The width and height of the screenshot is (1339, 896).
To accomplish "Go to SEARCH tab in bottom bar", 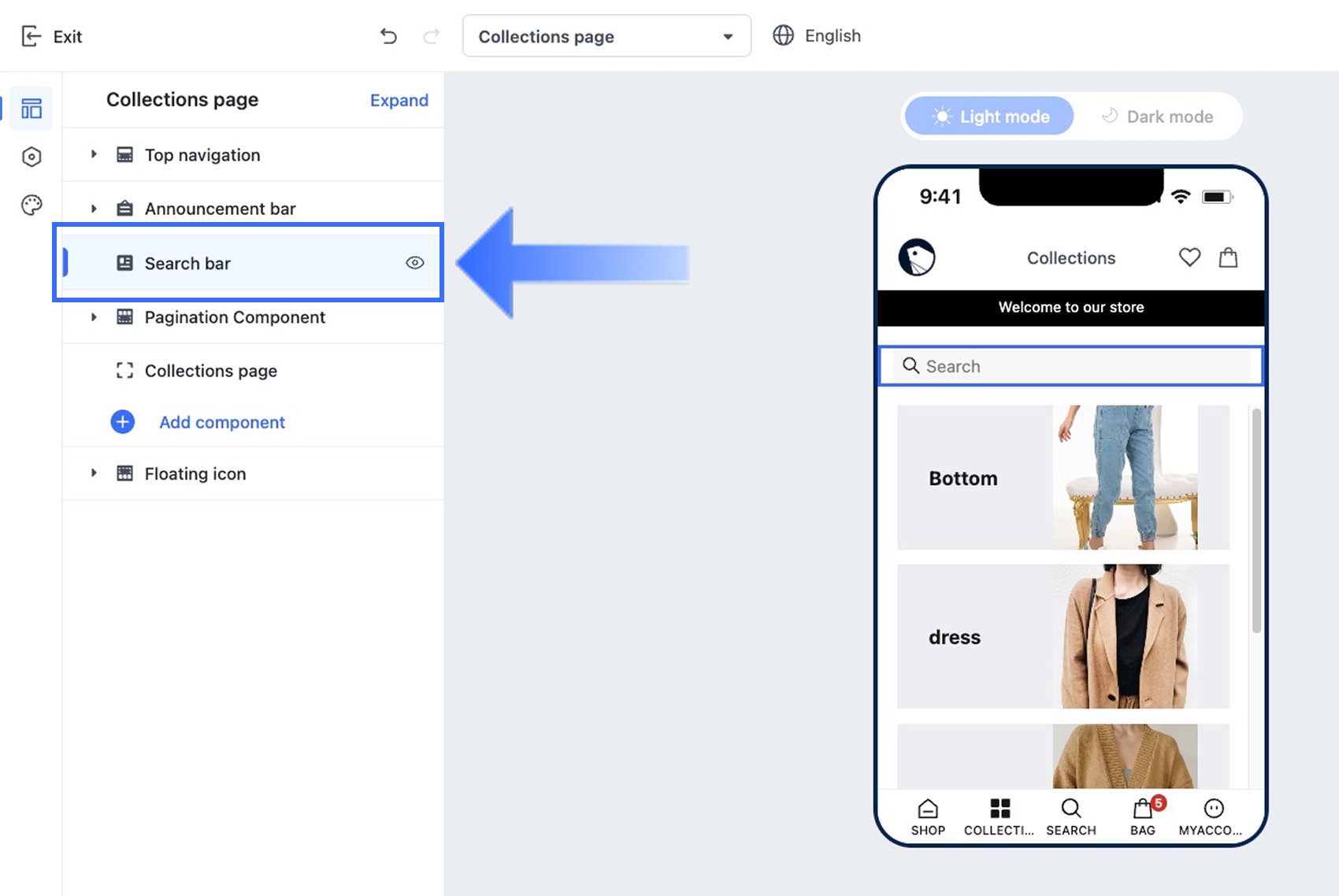I will (x=1071, y=817).
